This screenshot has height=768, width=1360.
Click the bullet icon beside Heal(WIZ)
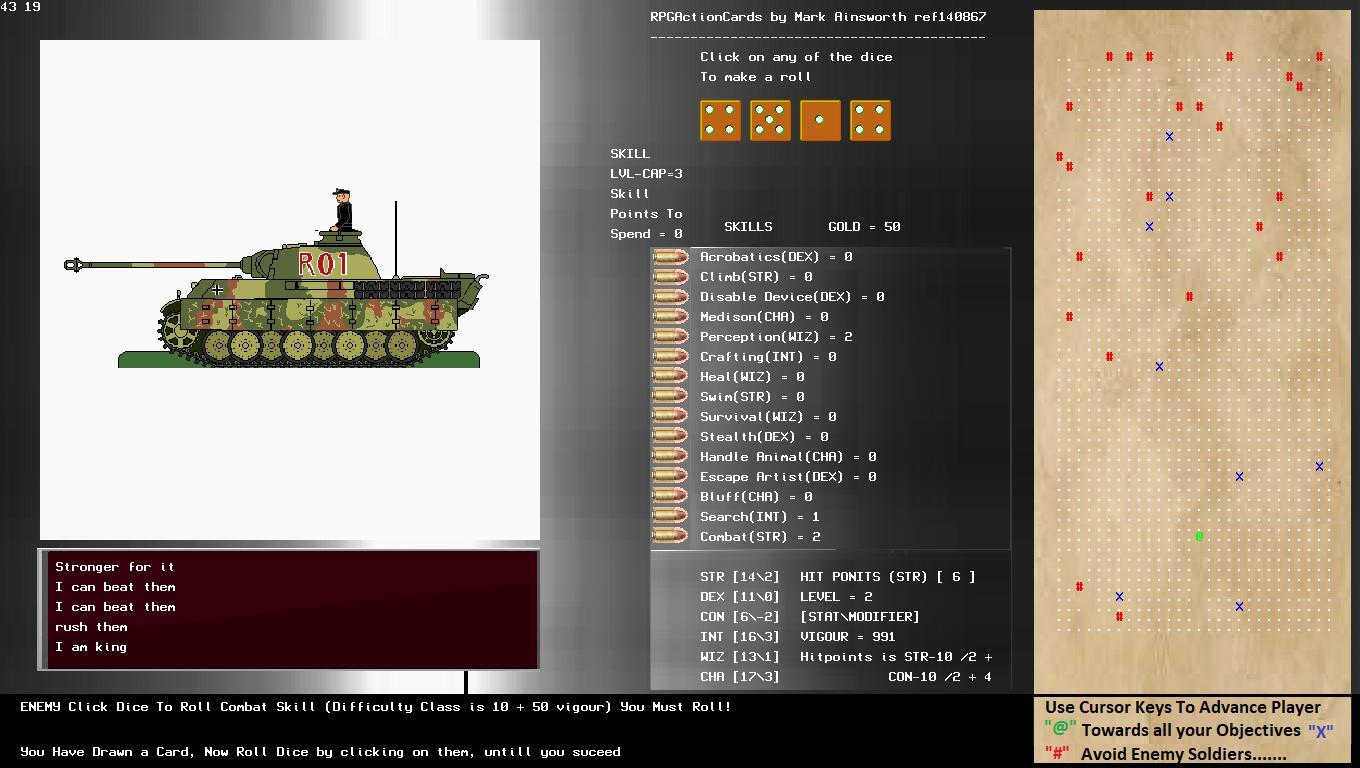670,376
